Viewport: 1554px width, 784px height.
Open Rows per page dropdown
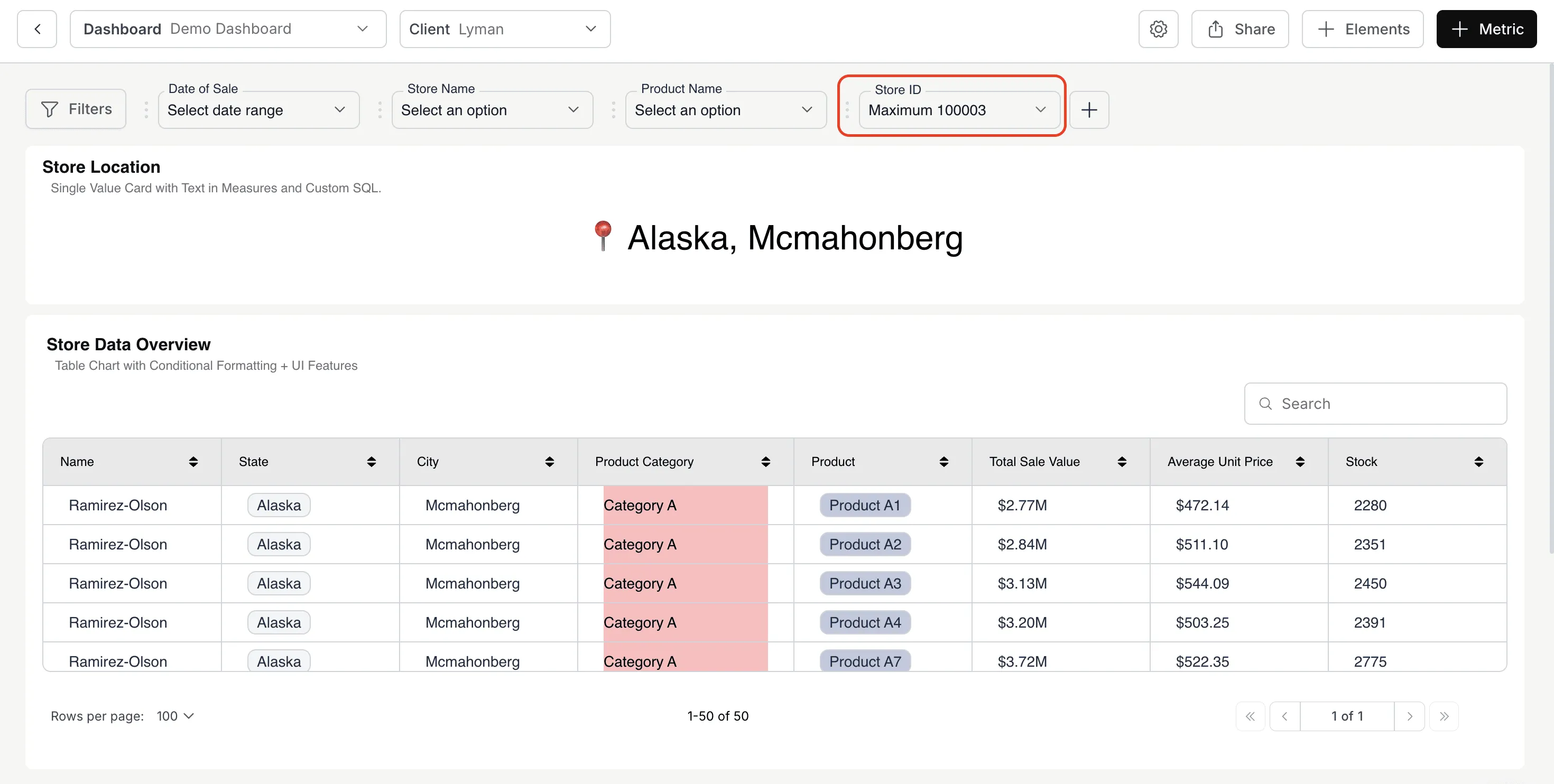pyautogui.click(x=175, y=716)
